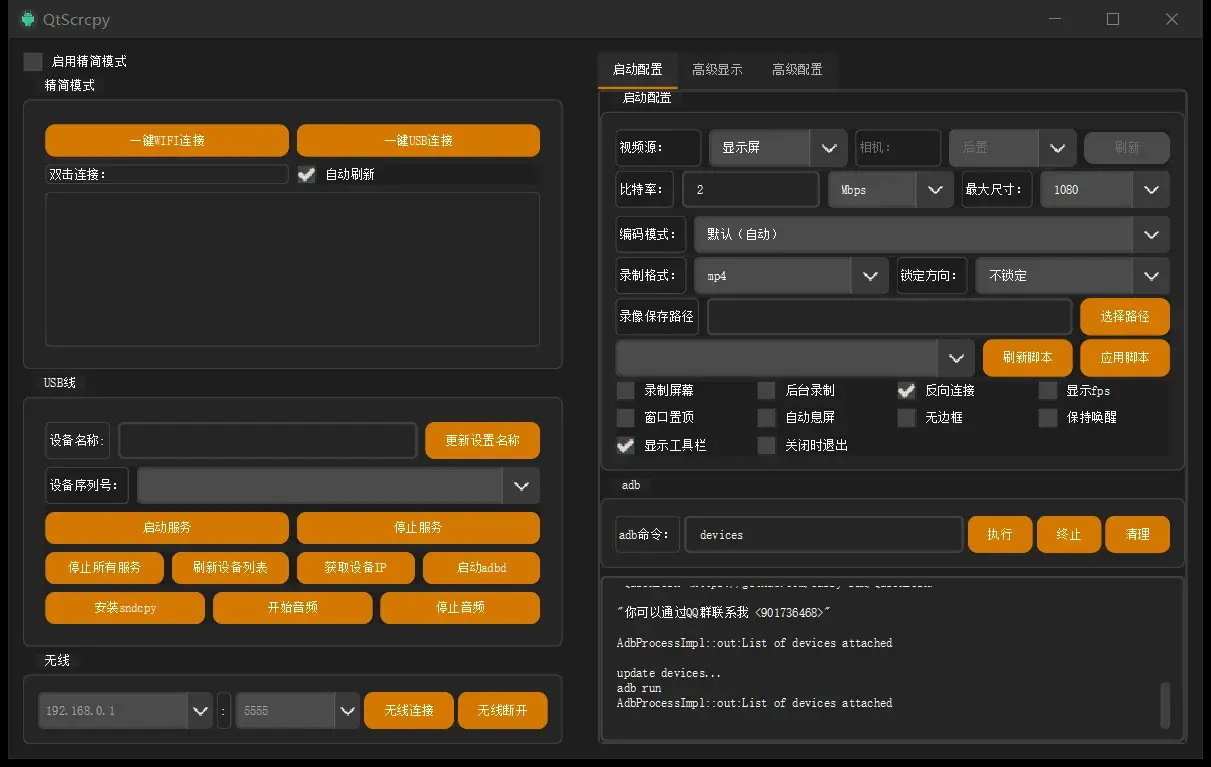
Task: Switch to the 启动配置 tab
Action: [x=637, y=70]
